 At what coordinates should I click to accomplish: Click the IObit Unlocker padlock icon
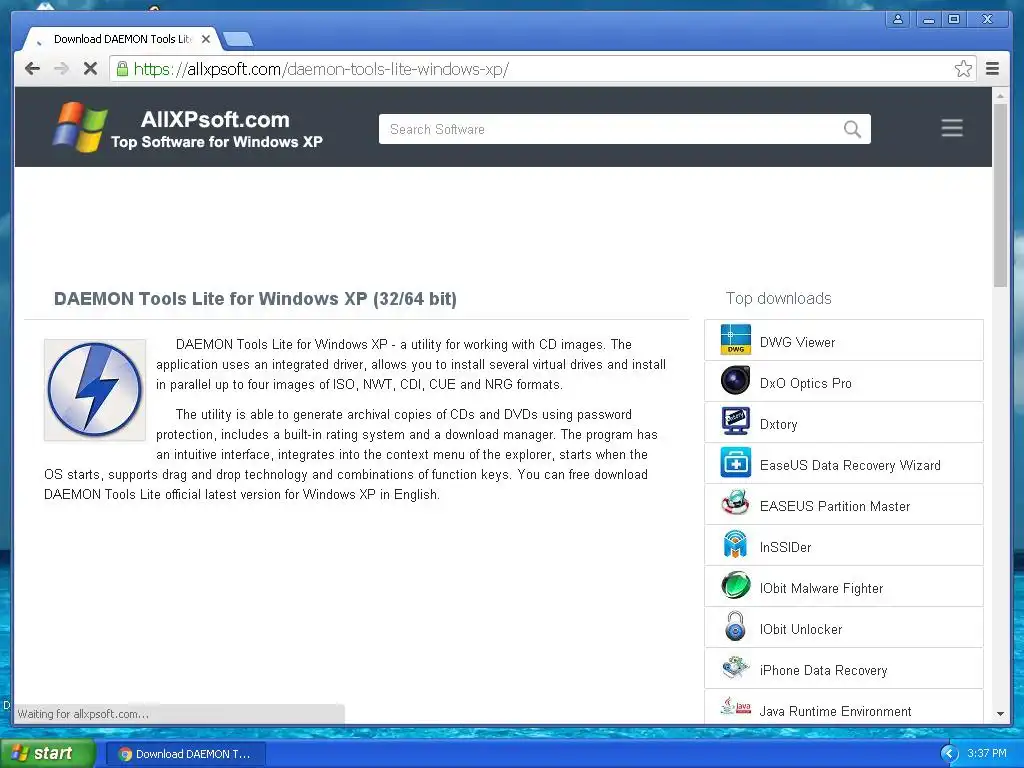[x=735, y=627]
